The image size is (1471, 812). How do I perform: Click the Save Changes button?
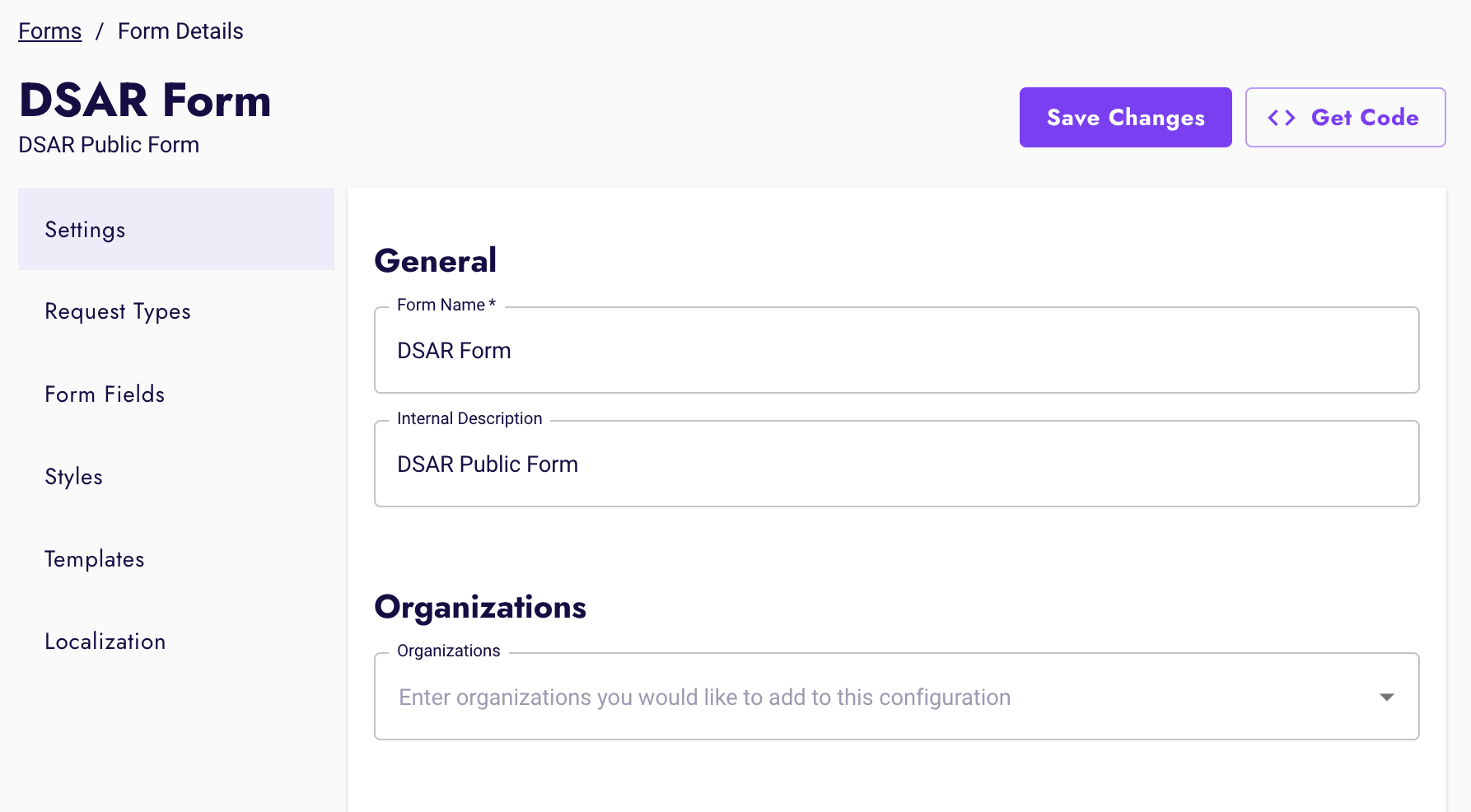pos(1125,118)
